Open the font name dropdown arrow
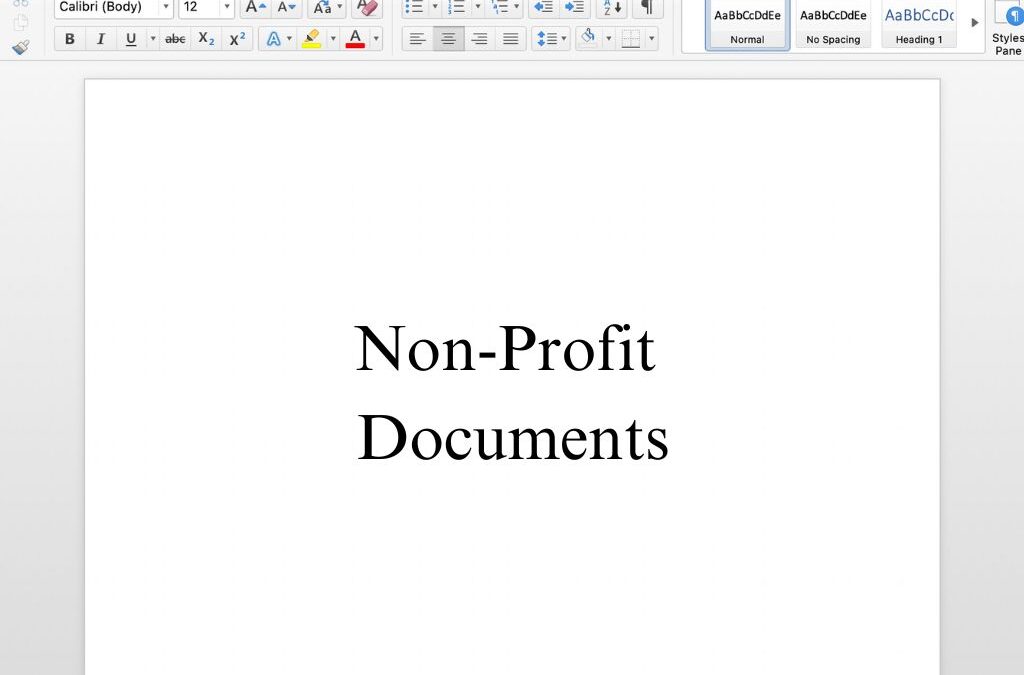1024x675 pixels. [x=166, y=7]
